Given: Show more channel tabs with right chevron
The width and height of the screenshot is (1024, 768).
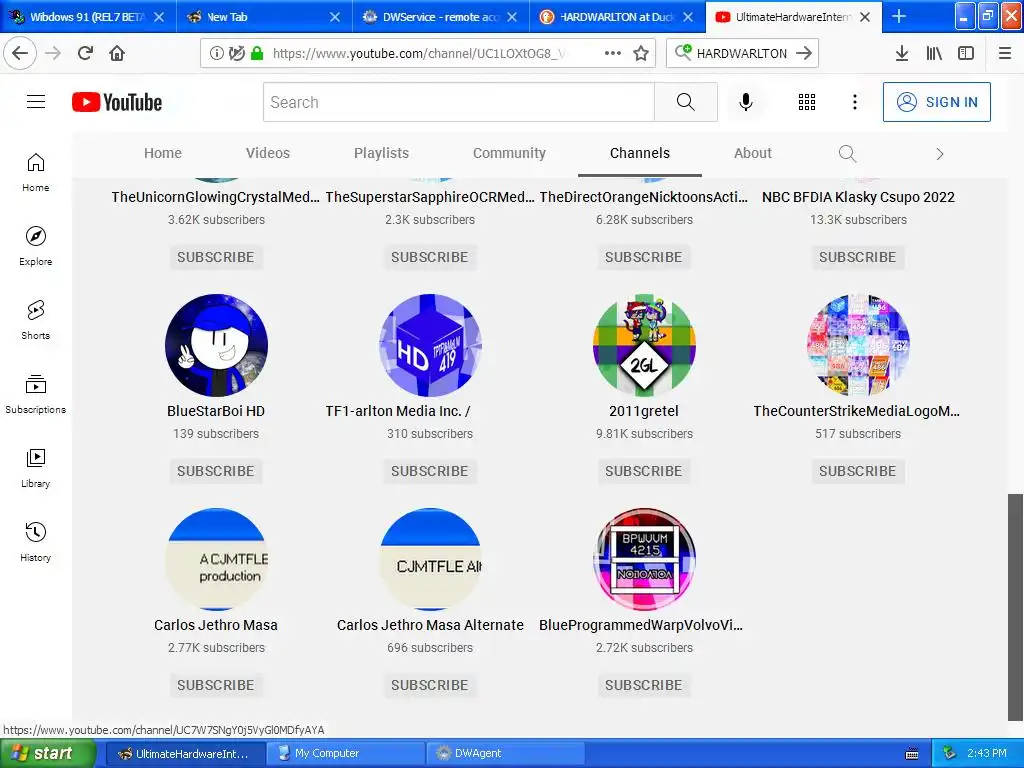Looking at the screenshot, I should (x=940, y=153).
